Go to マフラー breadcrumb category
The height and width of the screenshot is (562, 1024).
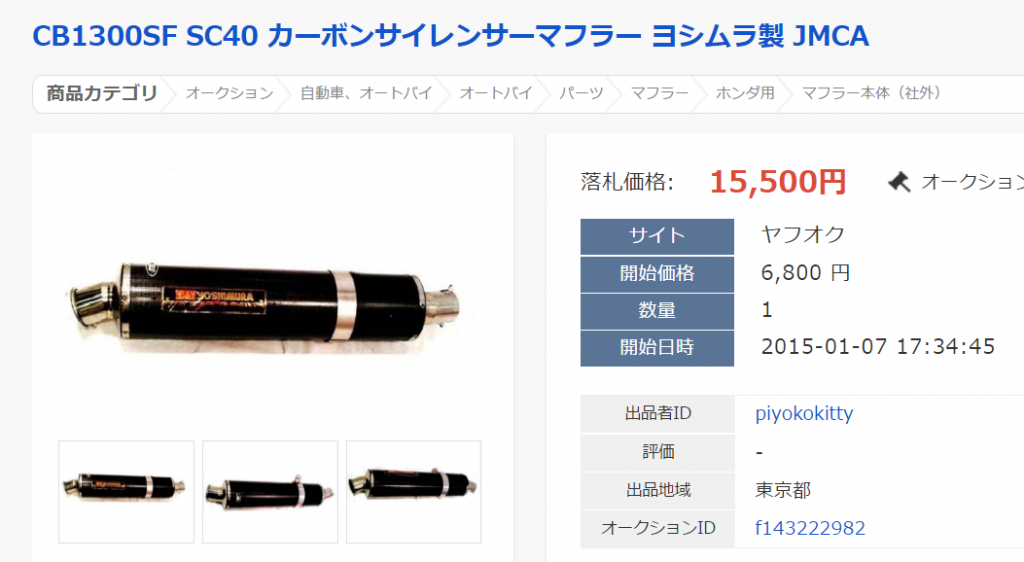click(660, 93)
